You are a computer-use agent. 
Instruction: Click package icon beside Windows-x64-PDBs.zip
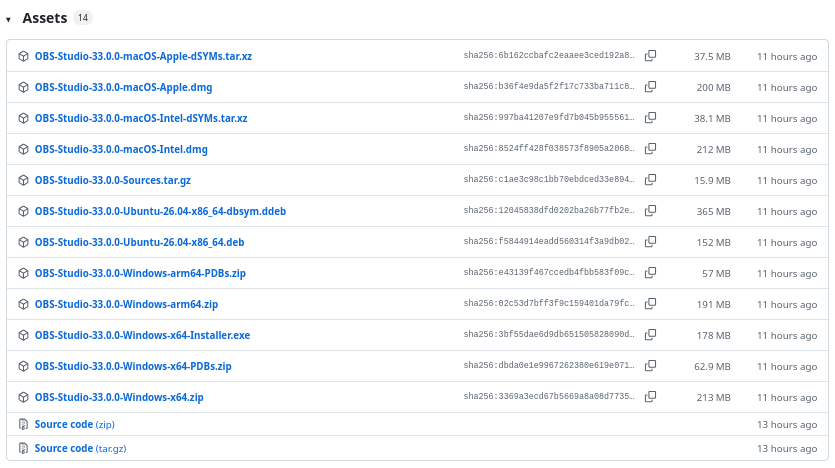[x=23, y=366]
